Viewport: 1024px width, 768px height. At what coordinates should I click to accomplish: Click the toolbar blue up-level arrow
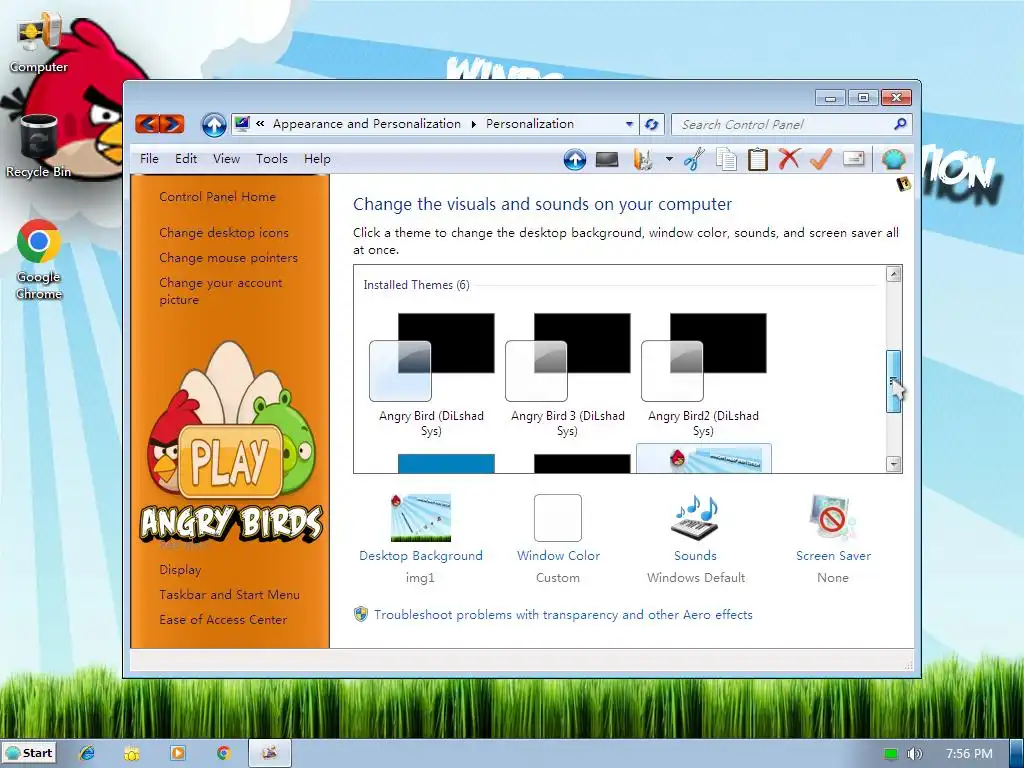(575, 159)
